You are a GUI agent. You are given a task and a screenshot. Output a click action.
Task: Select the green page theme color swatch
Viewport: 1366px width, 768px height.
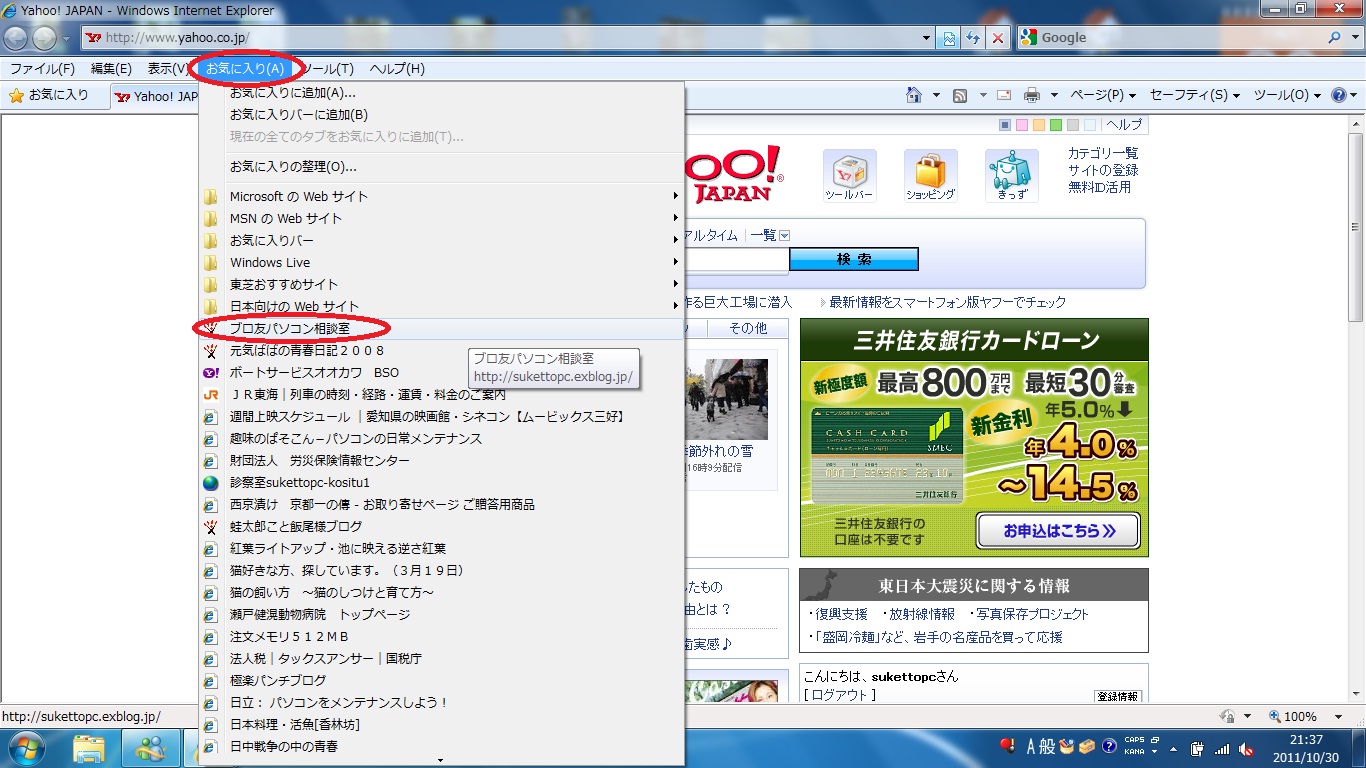click(x=1056, y=125)
